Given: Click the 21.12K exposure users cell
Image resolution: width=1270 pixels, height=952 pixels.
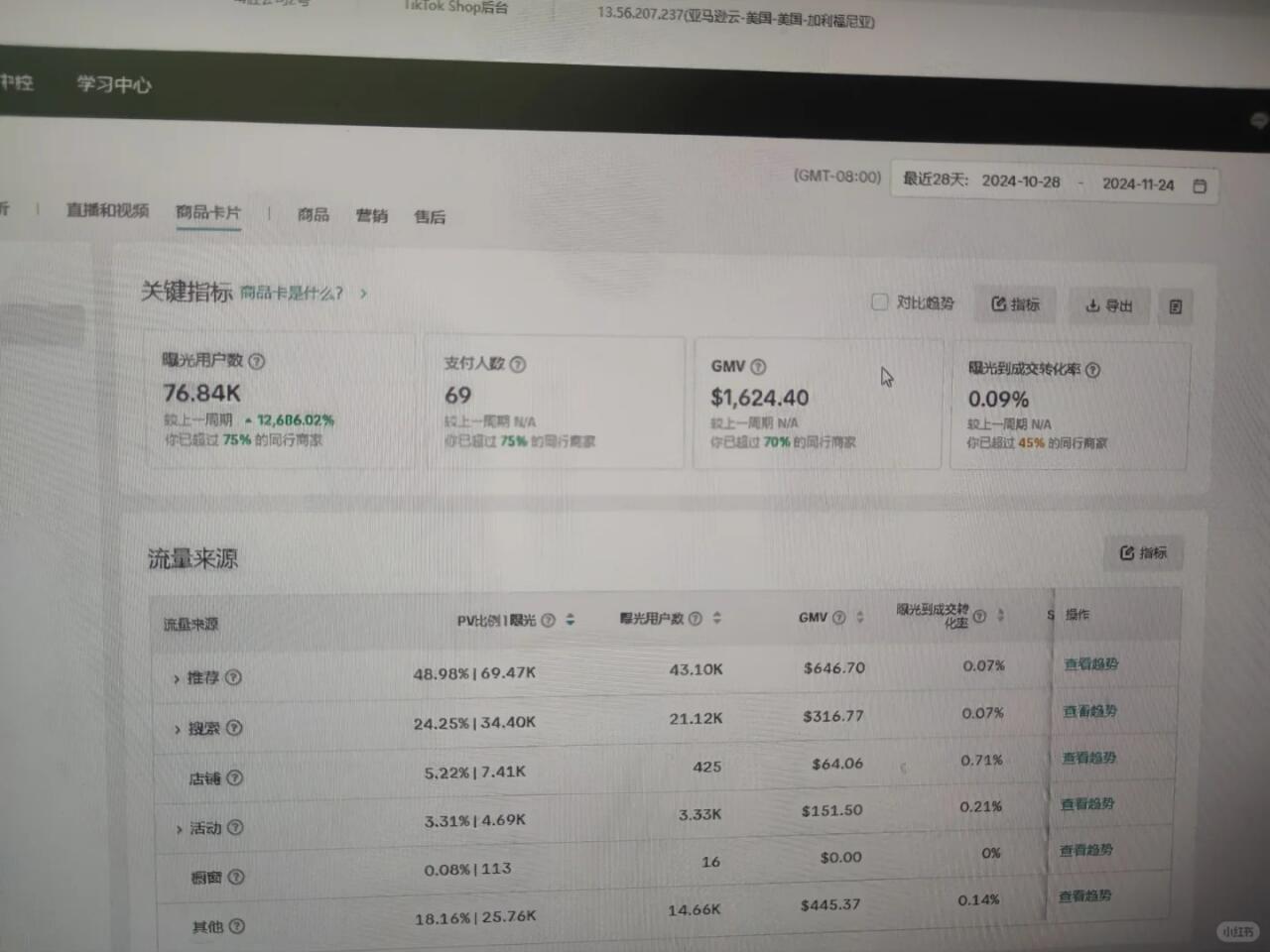Looking at the screenshot, I should [696, 718].
